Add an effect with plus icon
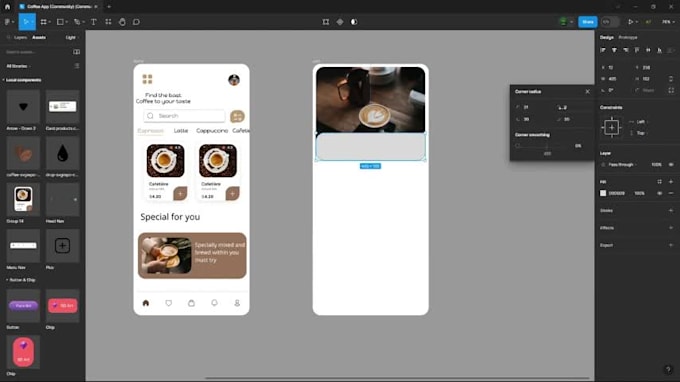This screenshot has height=382, width=680. pos(670,228)
